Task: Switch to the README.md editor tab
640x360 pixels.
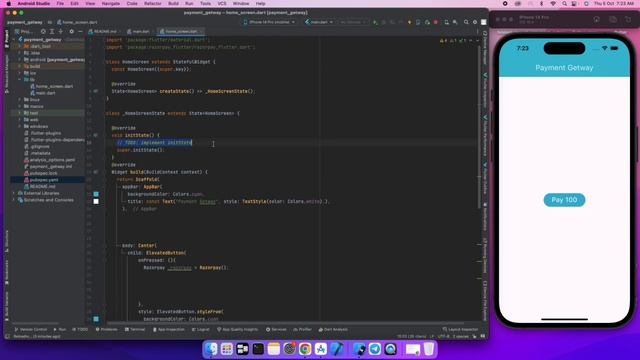Action: 105,31
